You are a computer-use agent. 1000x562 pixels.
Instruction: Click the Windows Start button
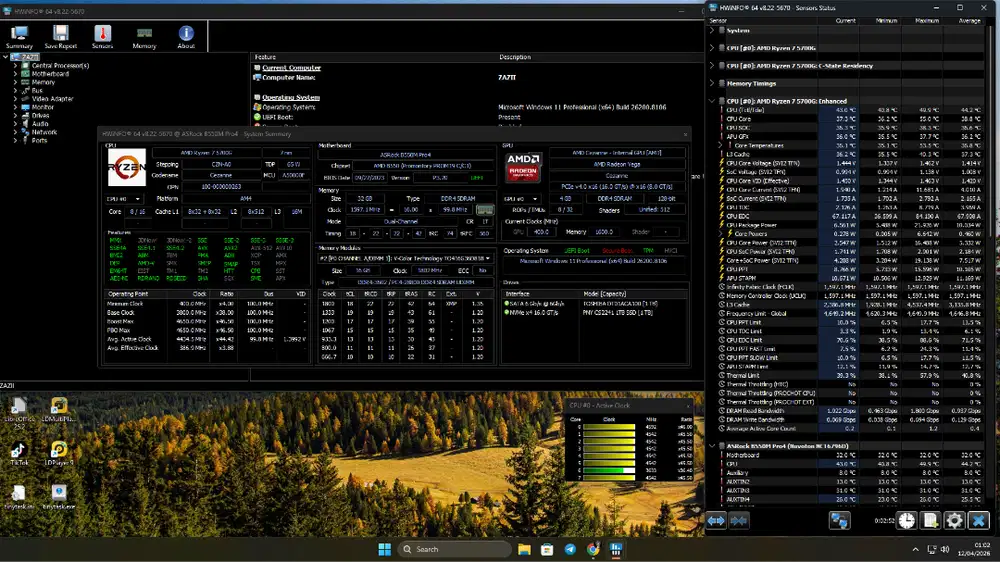[383, 549]
